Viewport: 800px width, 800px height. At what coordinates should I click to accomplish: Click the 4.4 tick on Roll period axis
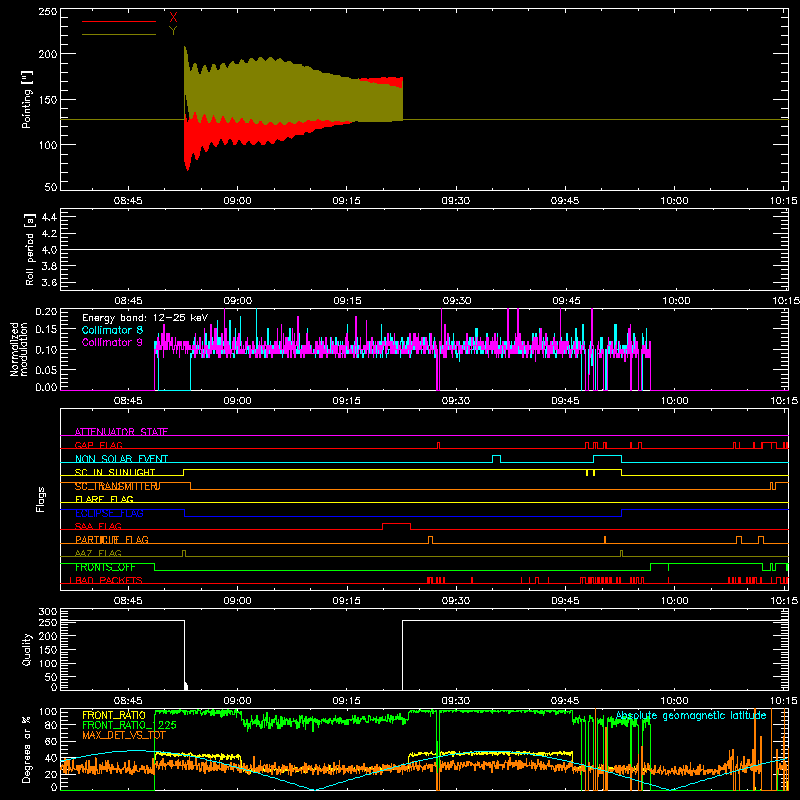pos(49,217)
